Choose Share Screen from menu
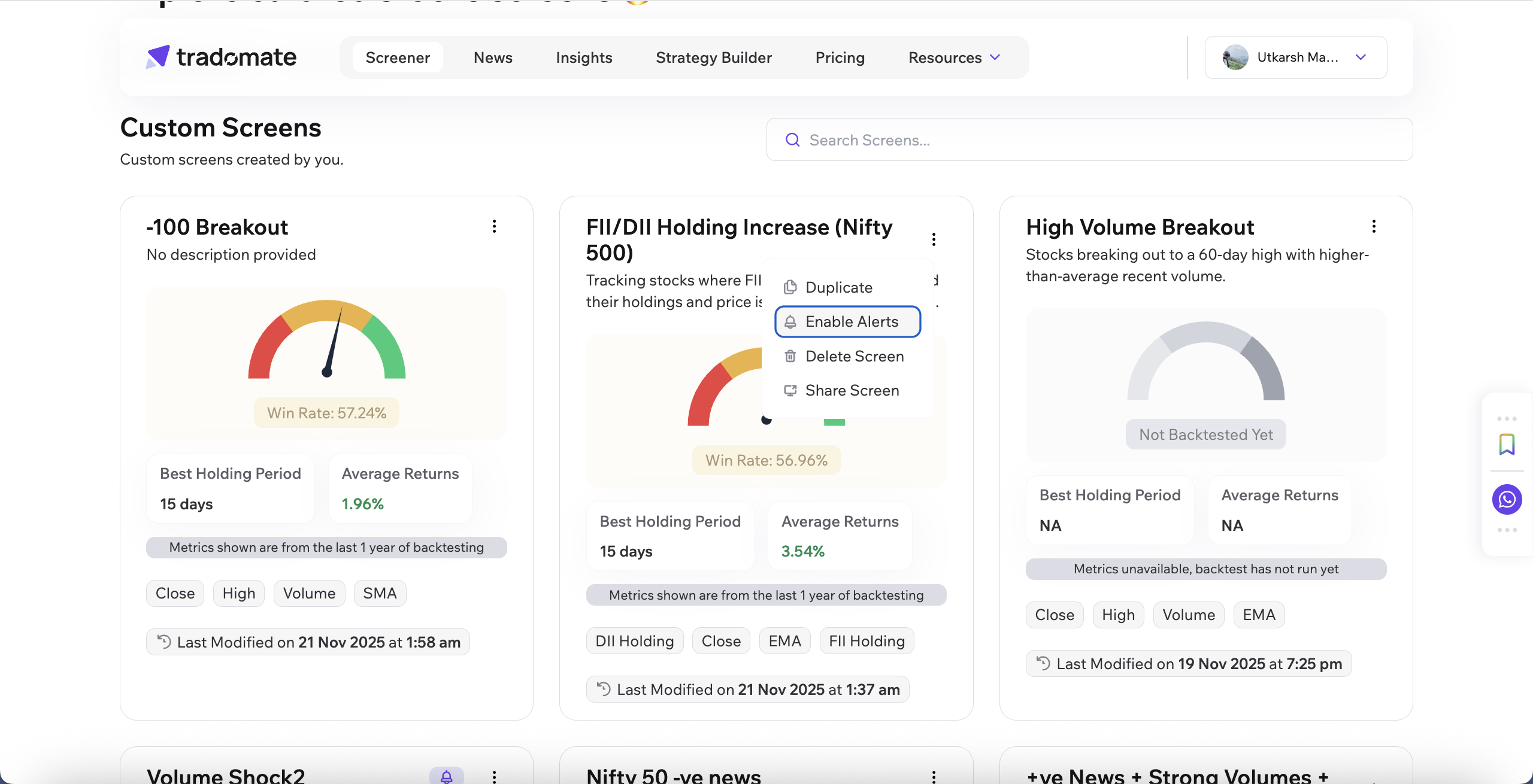The image size is (1533, 784). click(852, 390)
